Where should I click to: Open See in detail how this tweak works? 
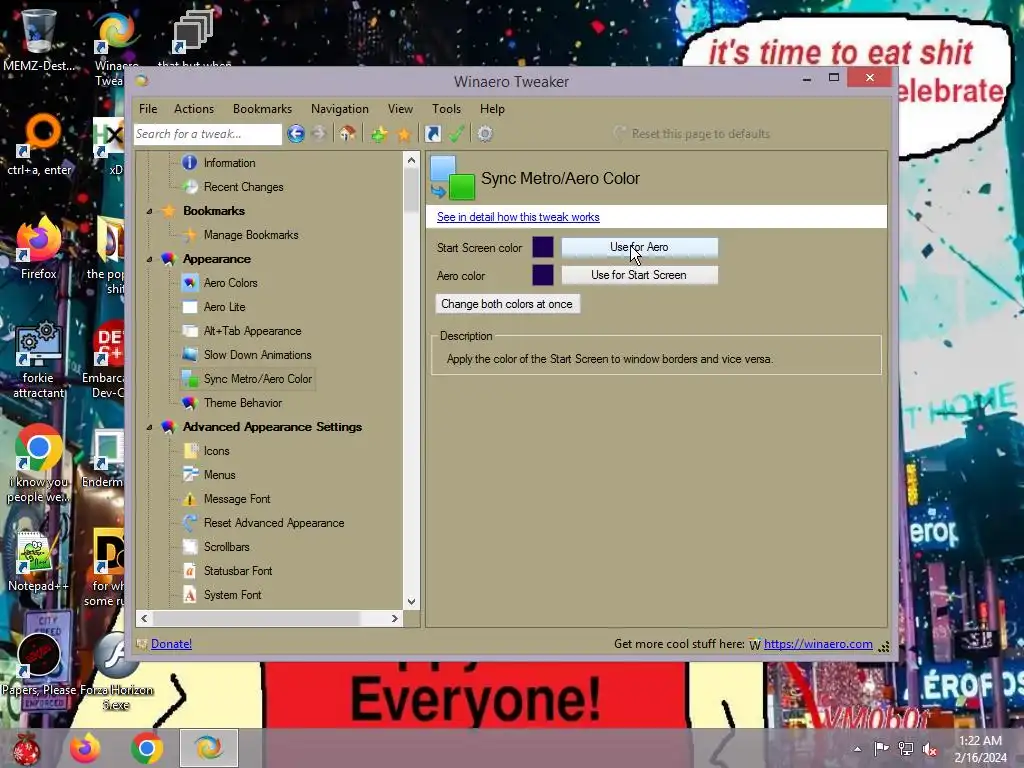click(x=518, y=217)
